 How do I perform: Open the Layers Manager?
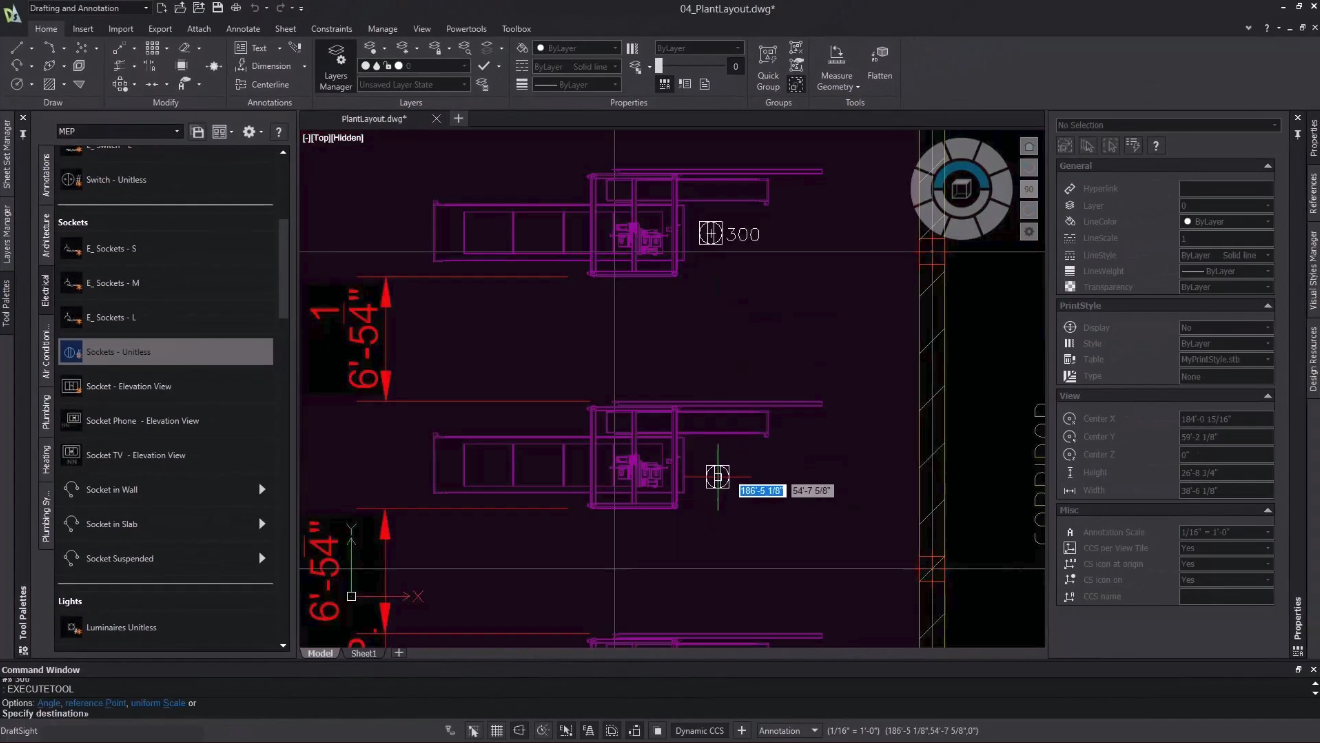coord(335,66)
